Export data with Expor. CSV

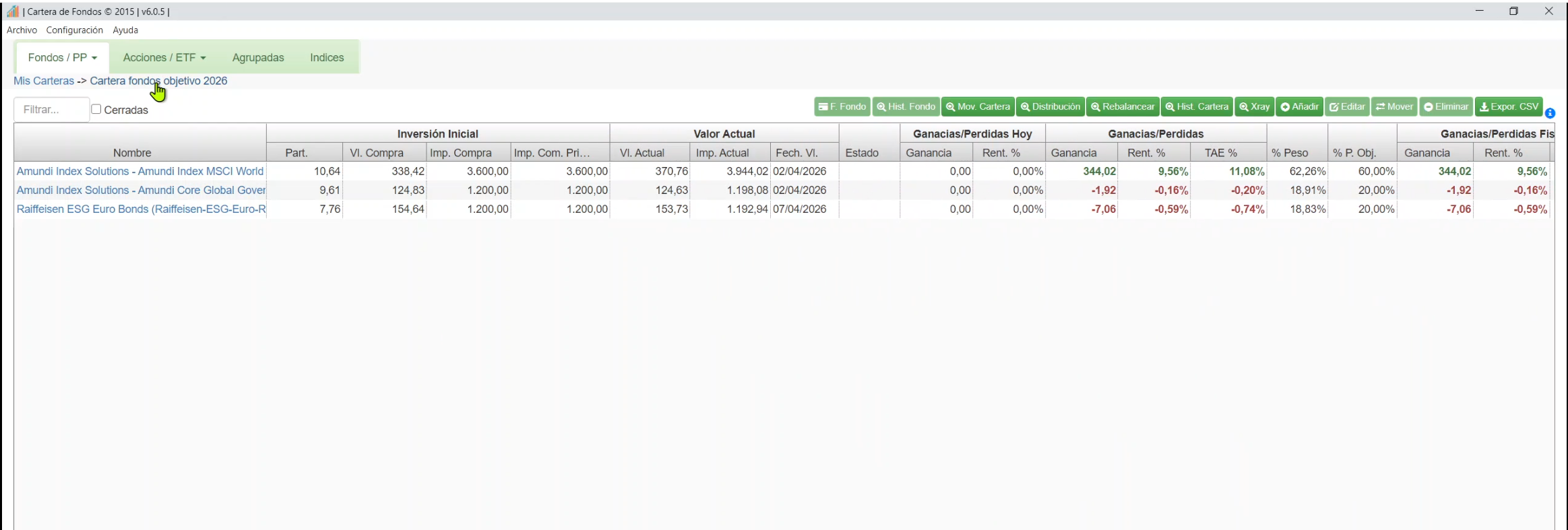(x=1509, y=107)
